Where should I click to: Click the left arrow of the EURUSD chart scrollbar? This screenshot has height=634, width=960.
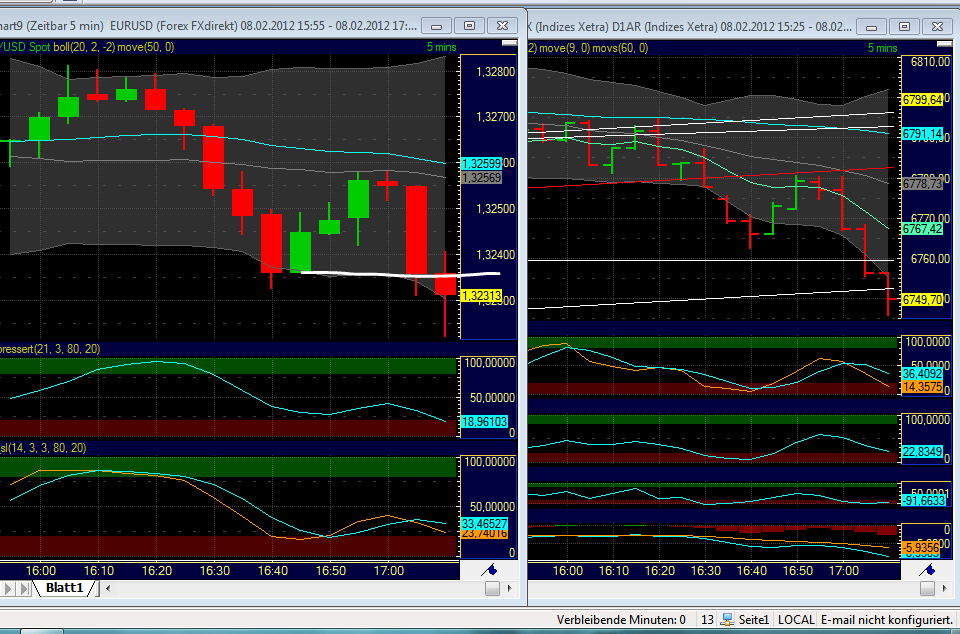pyautogui.click(x=106, y=589)
